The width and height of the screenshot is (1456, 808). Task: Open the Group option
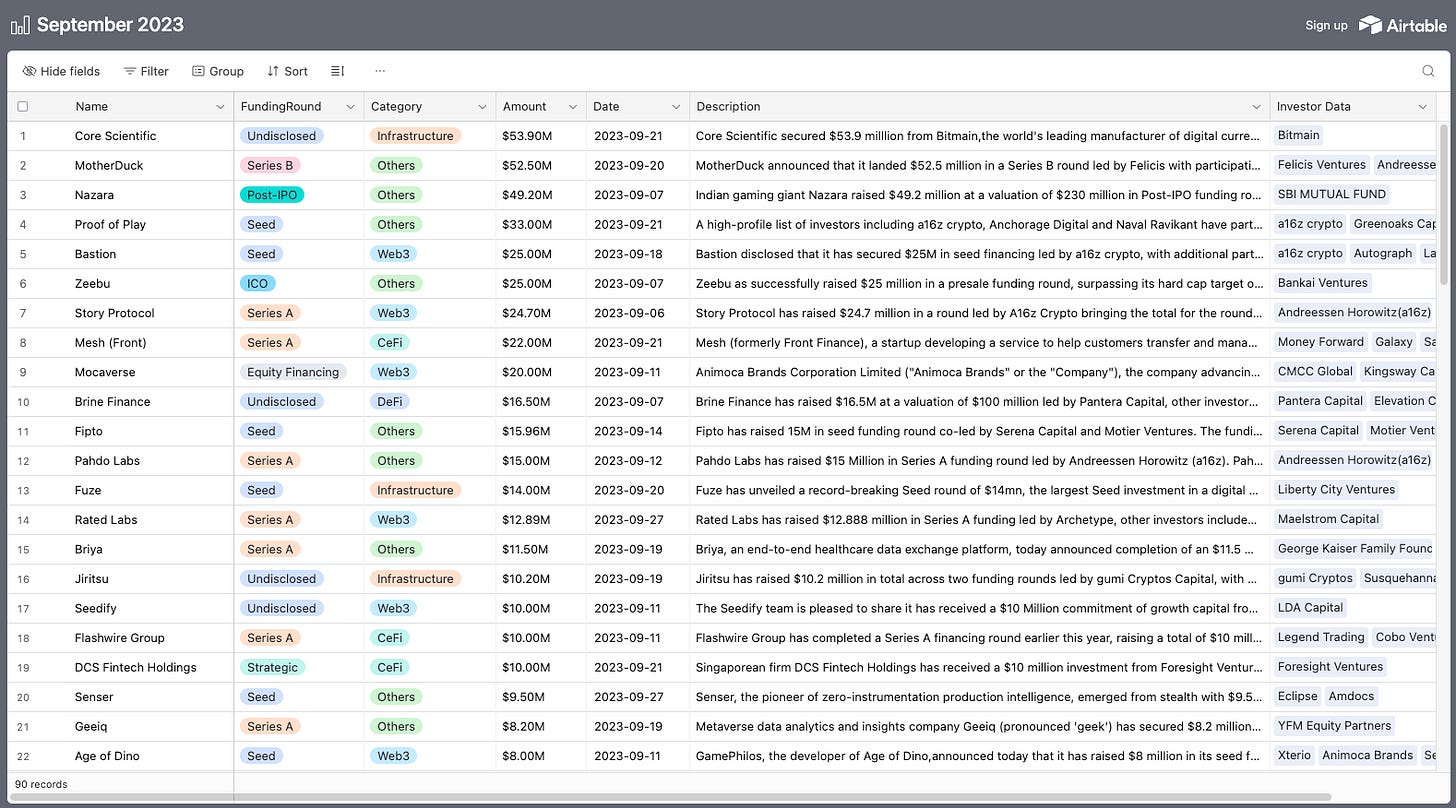click(x=218, y=71)
